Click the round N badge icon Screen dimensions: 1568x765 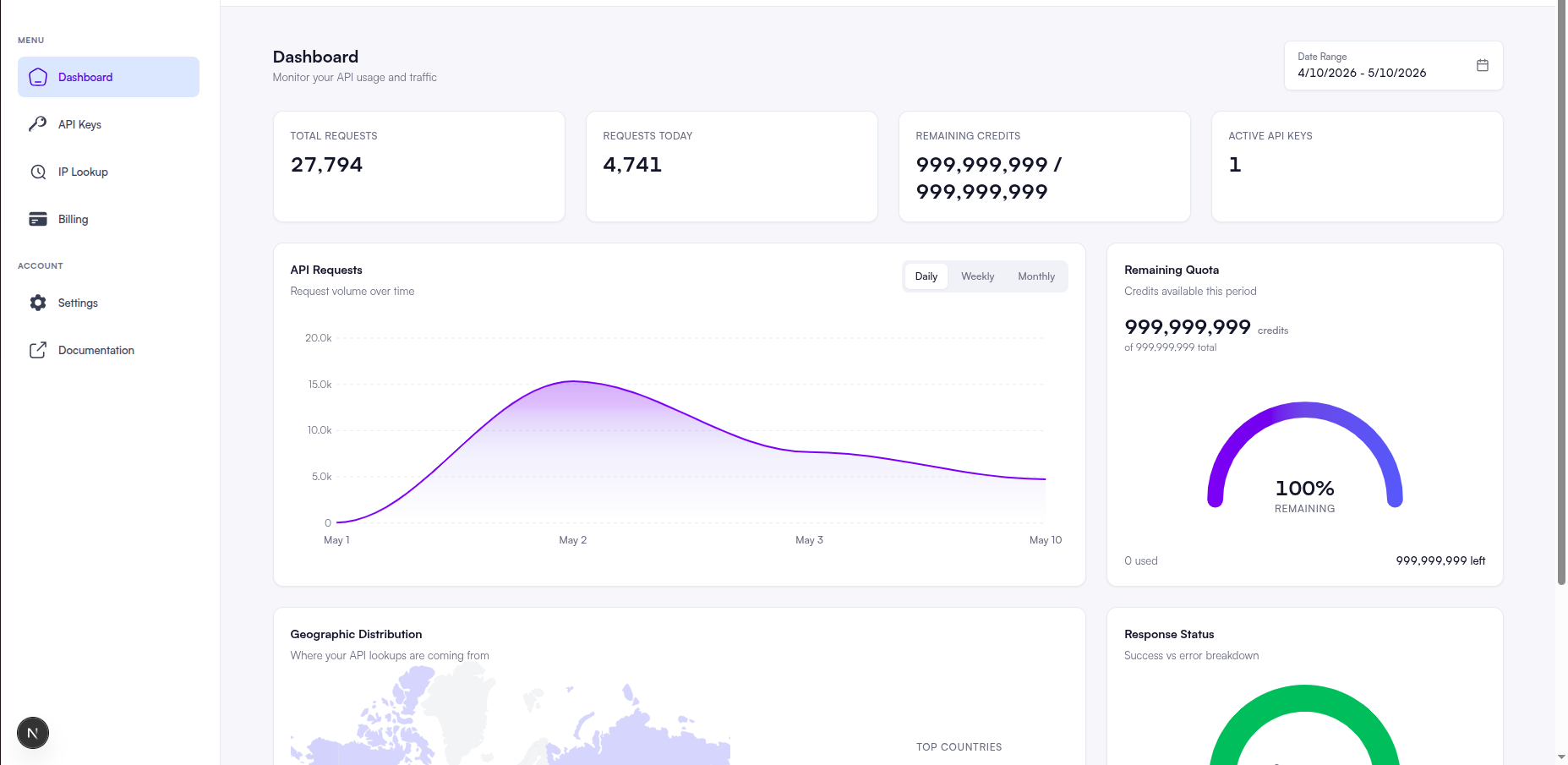[33, 733]
